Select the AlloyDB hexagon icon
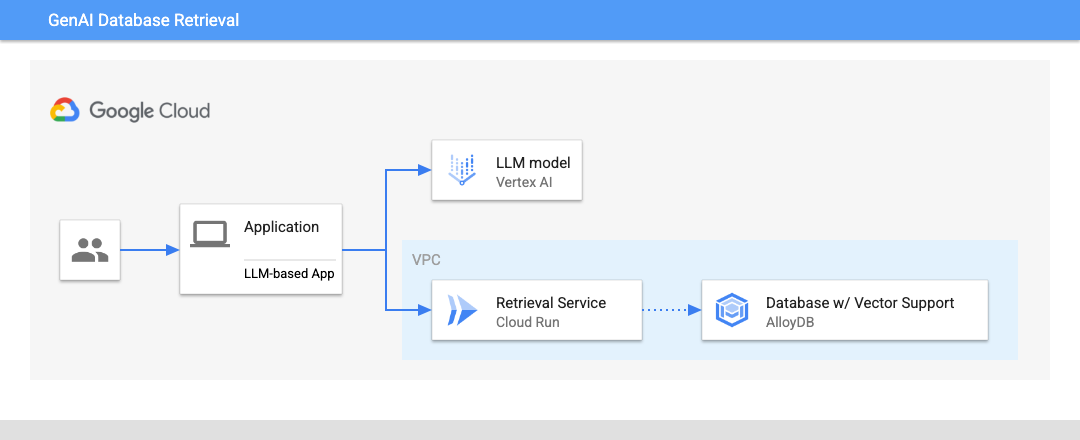 coord(732,311)
